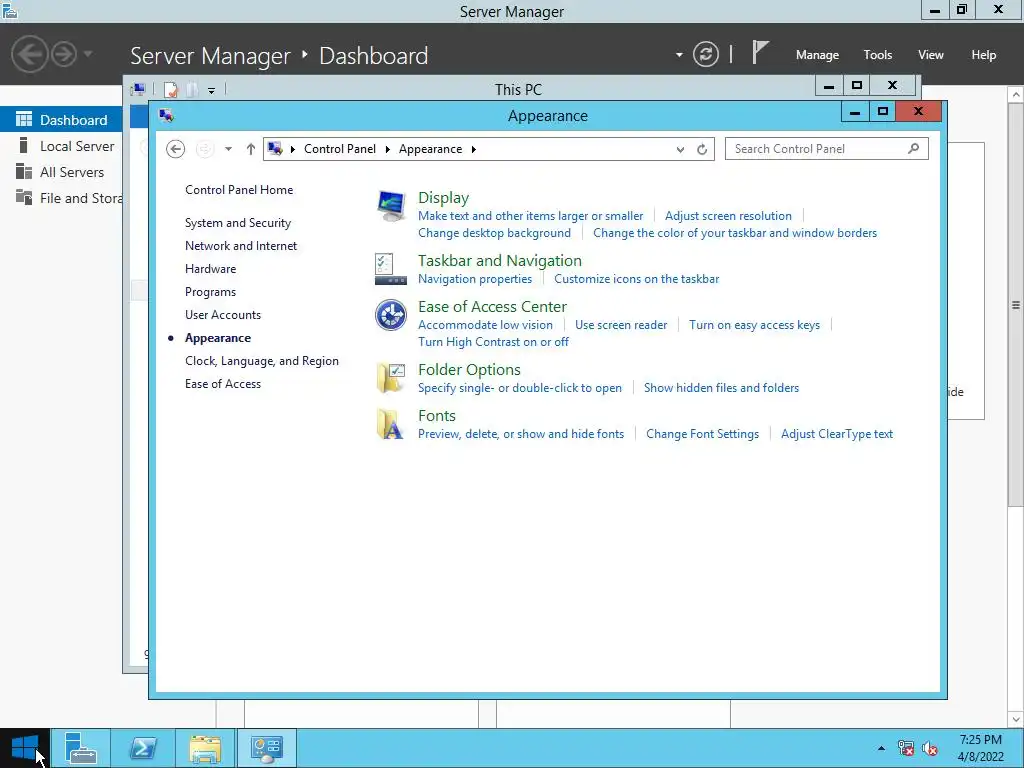This screenshot has width=1024, height=768.
Task: Open the Taskbar and Navigation icon
Action: coord(391,269)
